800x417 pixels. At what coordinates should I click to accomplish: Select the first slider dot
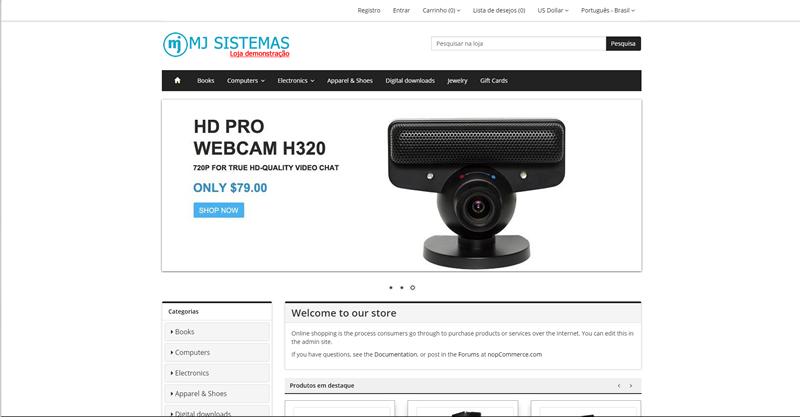point(391,287)
